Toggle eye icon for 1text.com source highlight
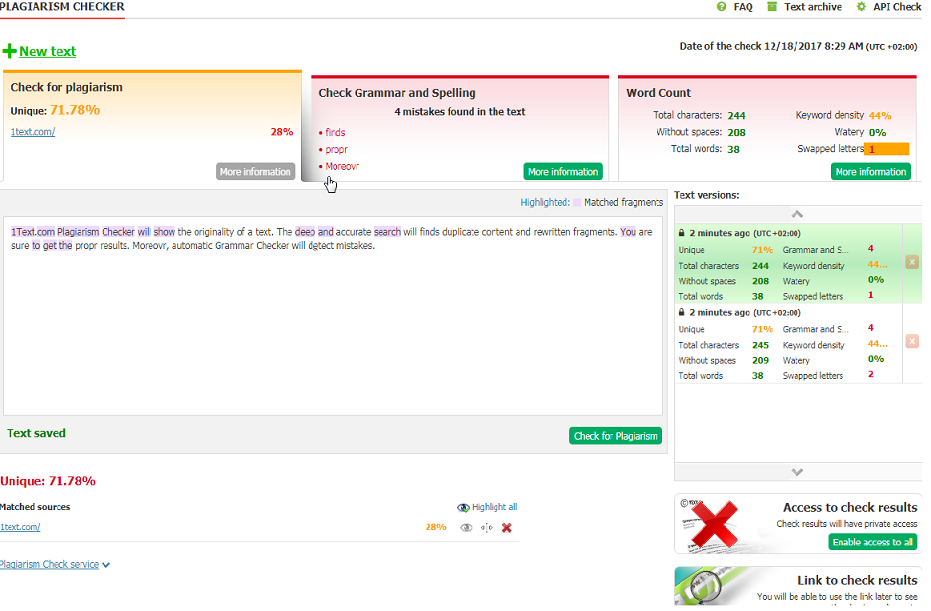Viewport: 931px width, 611px height. pyautogui.click(x=466, y=528)
